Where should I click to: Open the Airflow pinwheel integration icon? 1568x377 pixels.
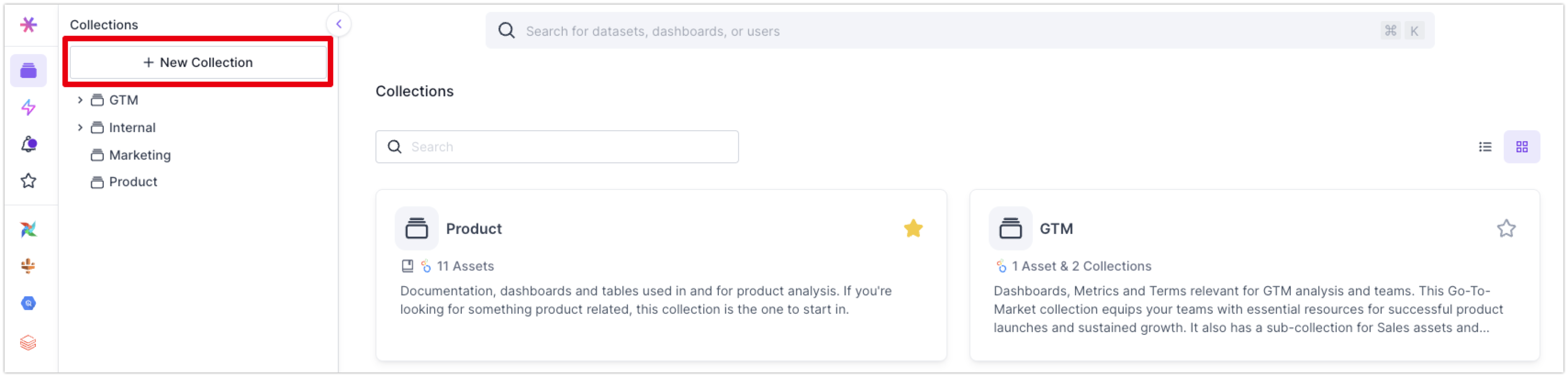click(x=28, y=229)
